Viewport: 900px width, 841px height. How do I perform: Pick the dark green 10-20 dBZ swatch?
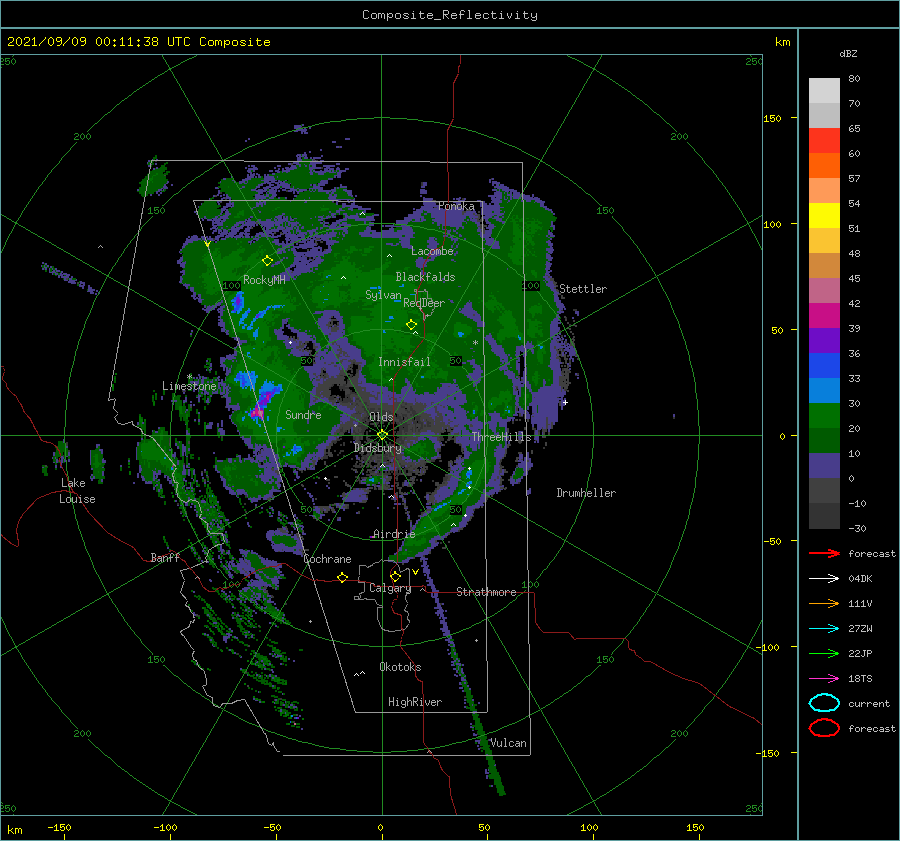tap(824, 440)
